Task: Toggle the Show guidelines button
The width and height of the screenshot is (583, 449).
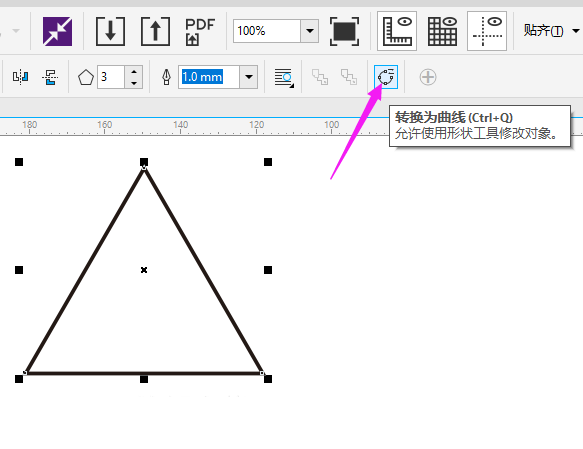Action: pyautogui.click(x=487, y=31)
